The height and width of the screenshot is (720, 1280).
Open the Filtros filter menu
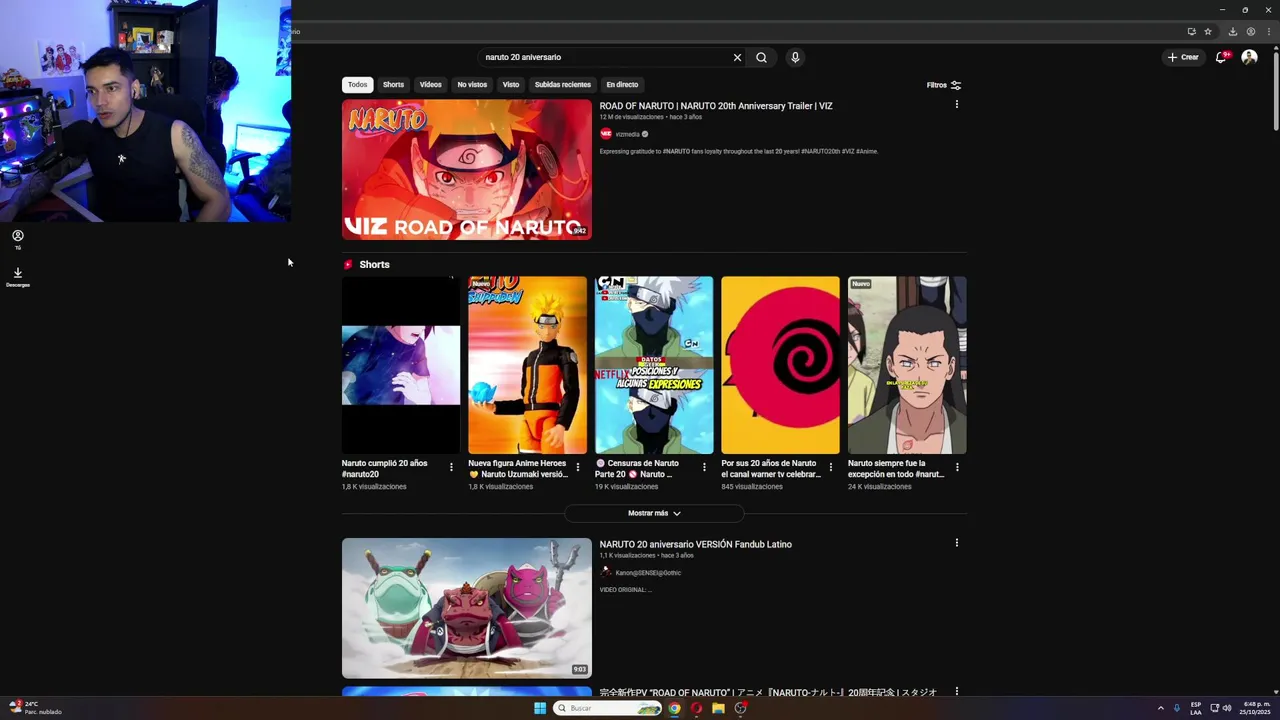(944, 85)
